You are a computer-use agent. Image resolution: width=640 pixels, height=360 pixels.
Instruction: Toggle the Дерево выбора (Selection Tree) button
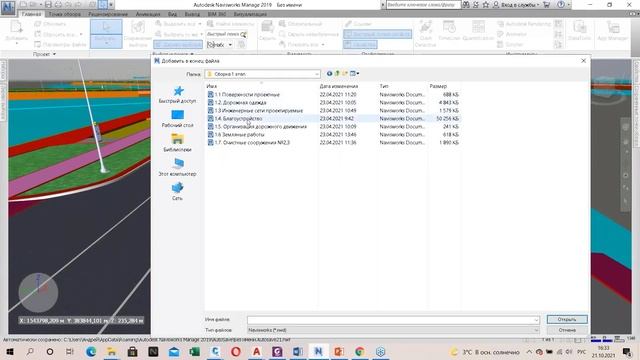(178, 44)
